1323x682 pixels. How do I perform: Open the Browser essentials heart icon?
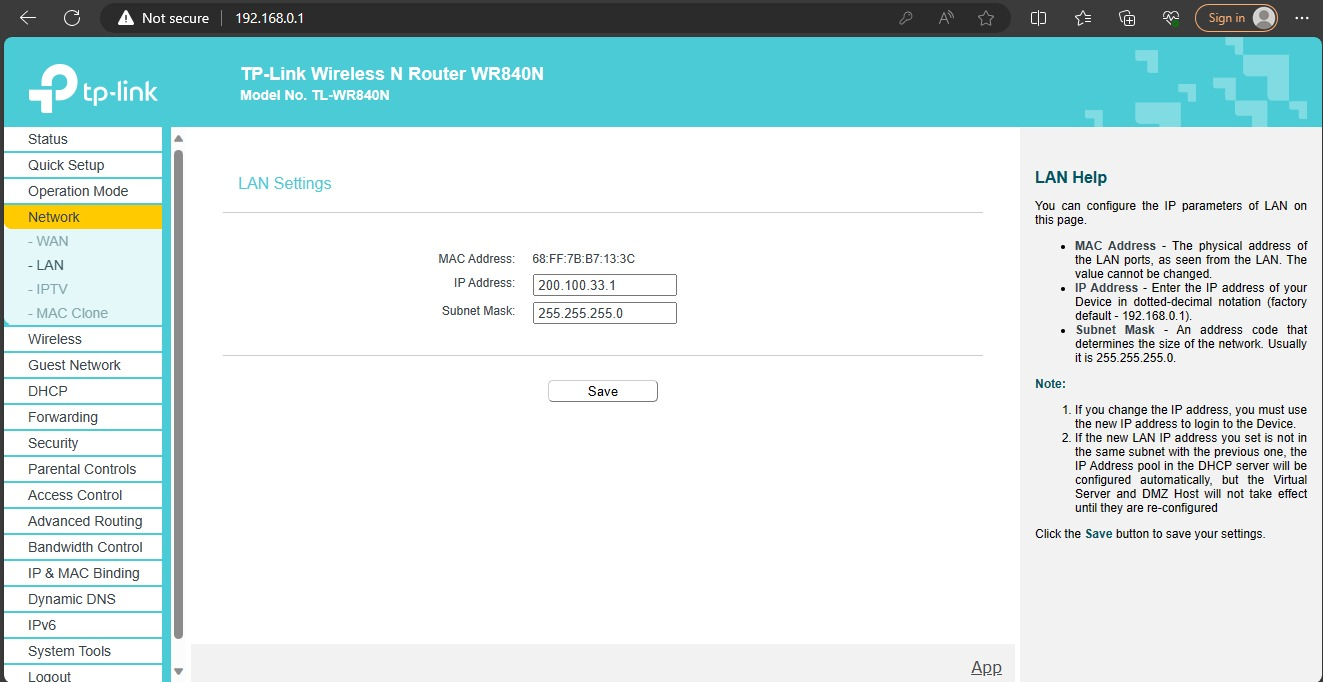(x=1171, y=18)
